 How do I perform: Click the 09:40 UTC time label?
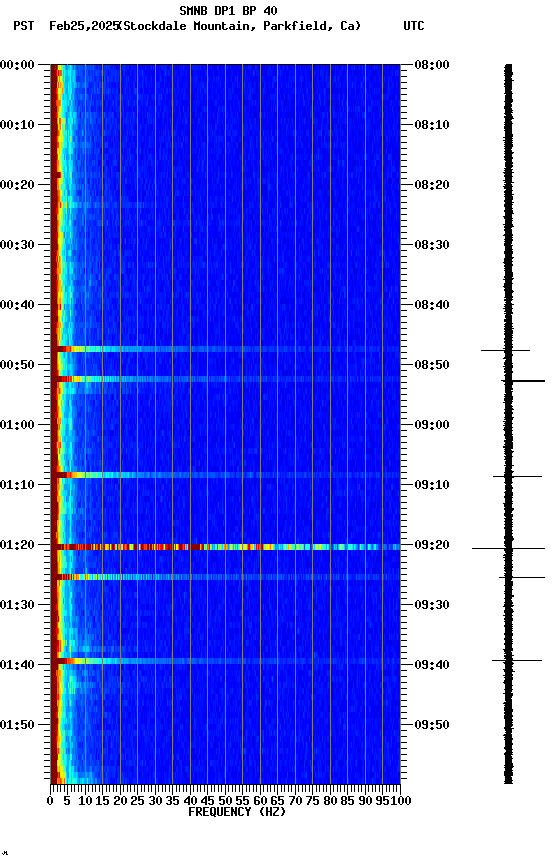coord(432,665)
